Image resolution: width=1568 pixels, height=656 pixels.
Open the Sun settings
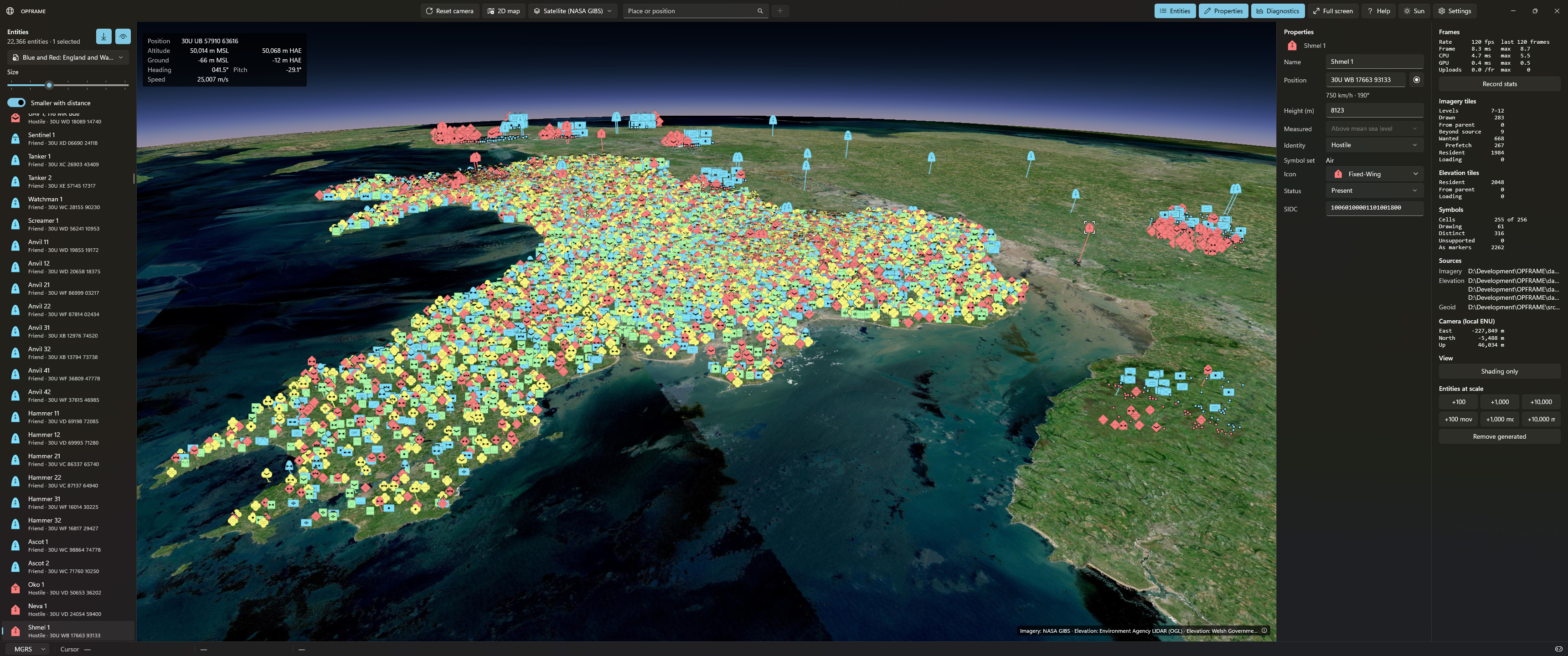(1413, 11)
